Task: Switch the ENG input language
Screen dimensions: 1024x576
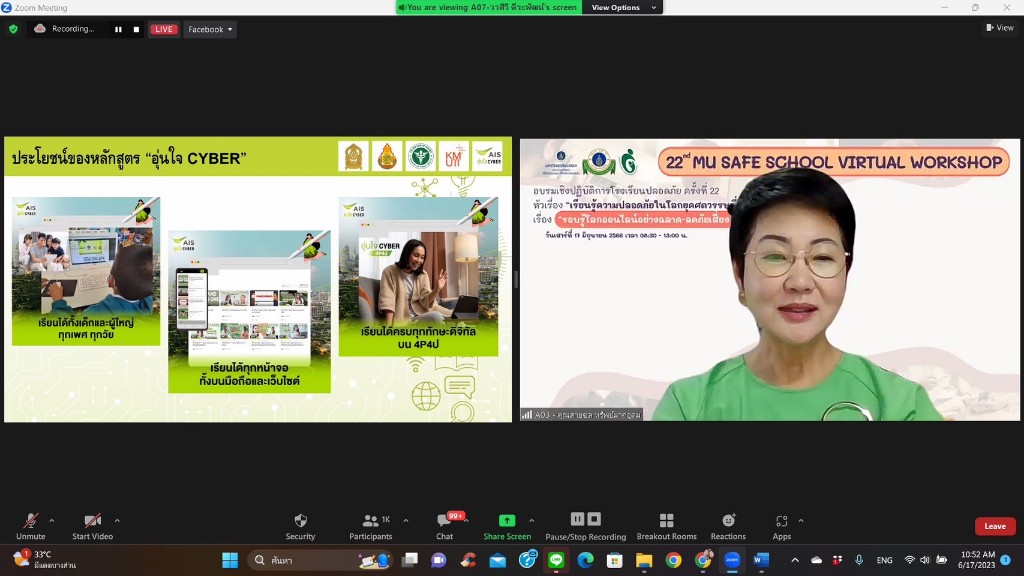Action: point(884,560)
